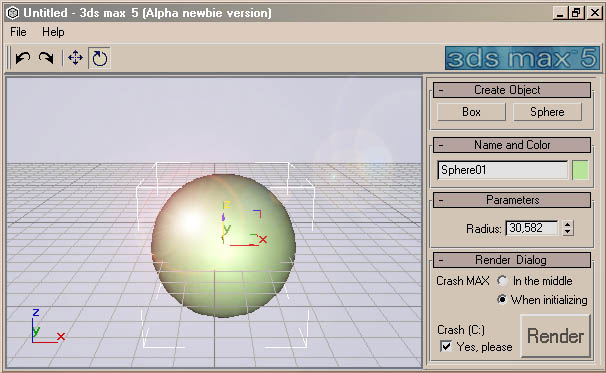606x373 pixels.
Task: Click the 3ds max 5 logo banner
Action: 522,58
